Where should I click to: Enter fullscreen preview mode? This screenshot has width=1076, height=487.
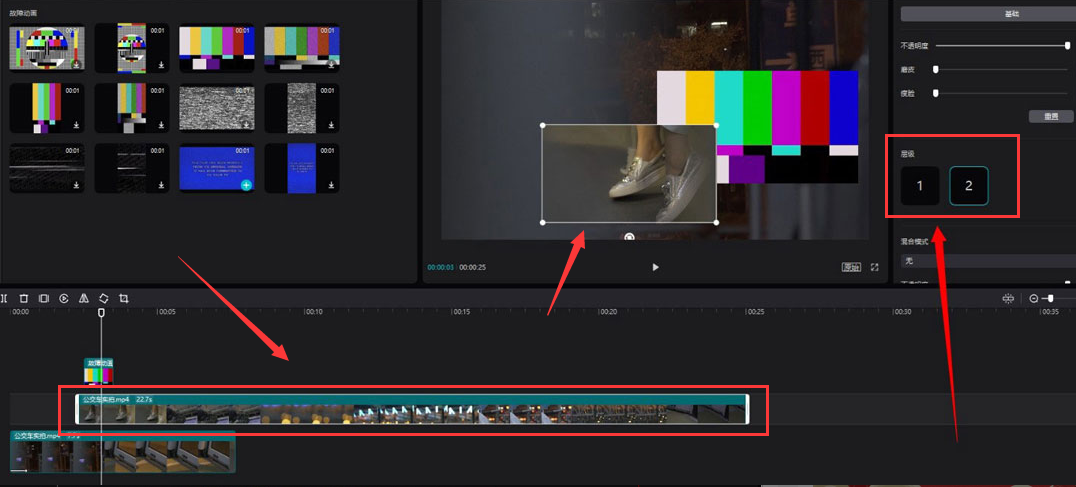pos(875,268)
